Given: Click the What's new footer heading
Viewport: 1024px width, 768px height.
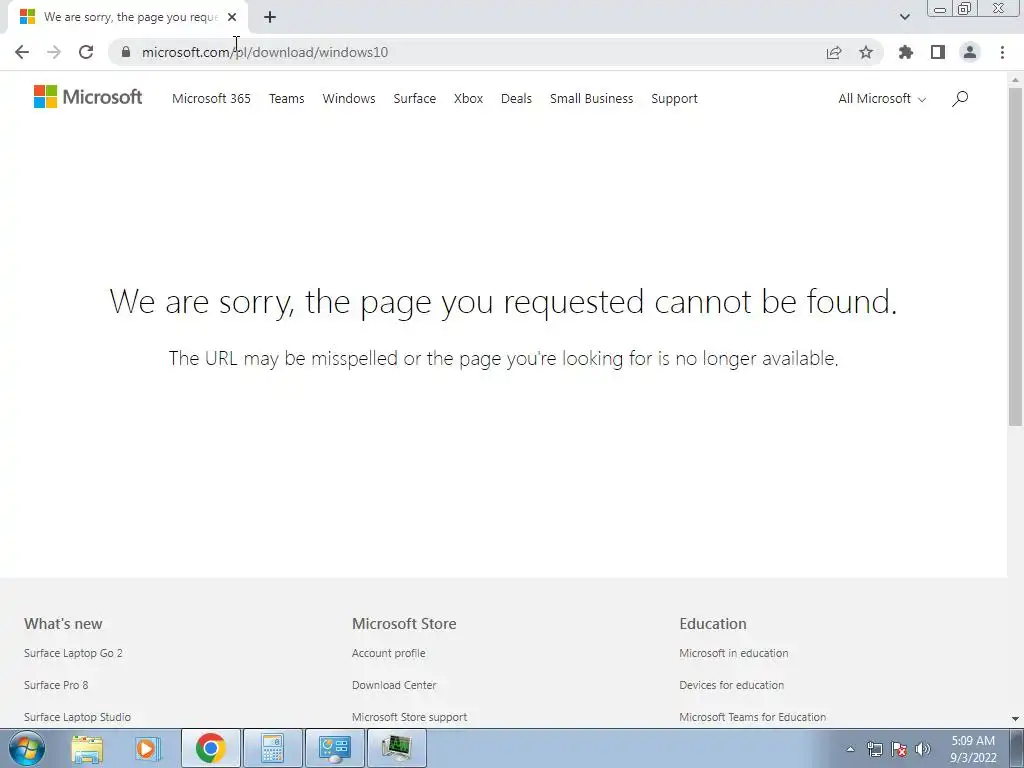Looking at the screenshot, I should click(x=63, y=624).
